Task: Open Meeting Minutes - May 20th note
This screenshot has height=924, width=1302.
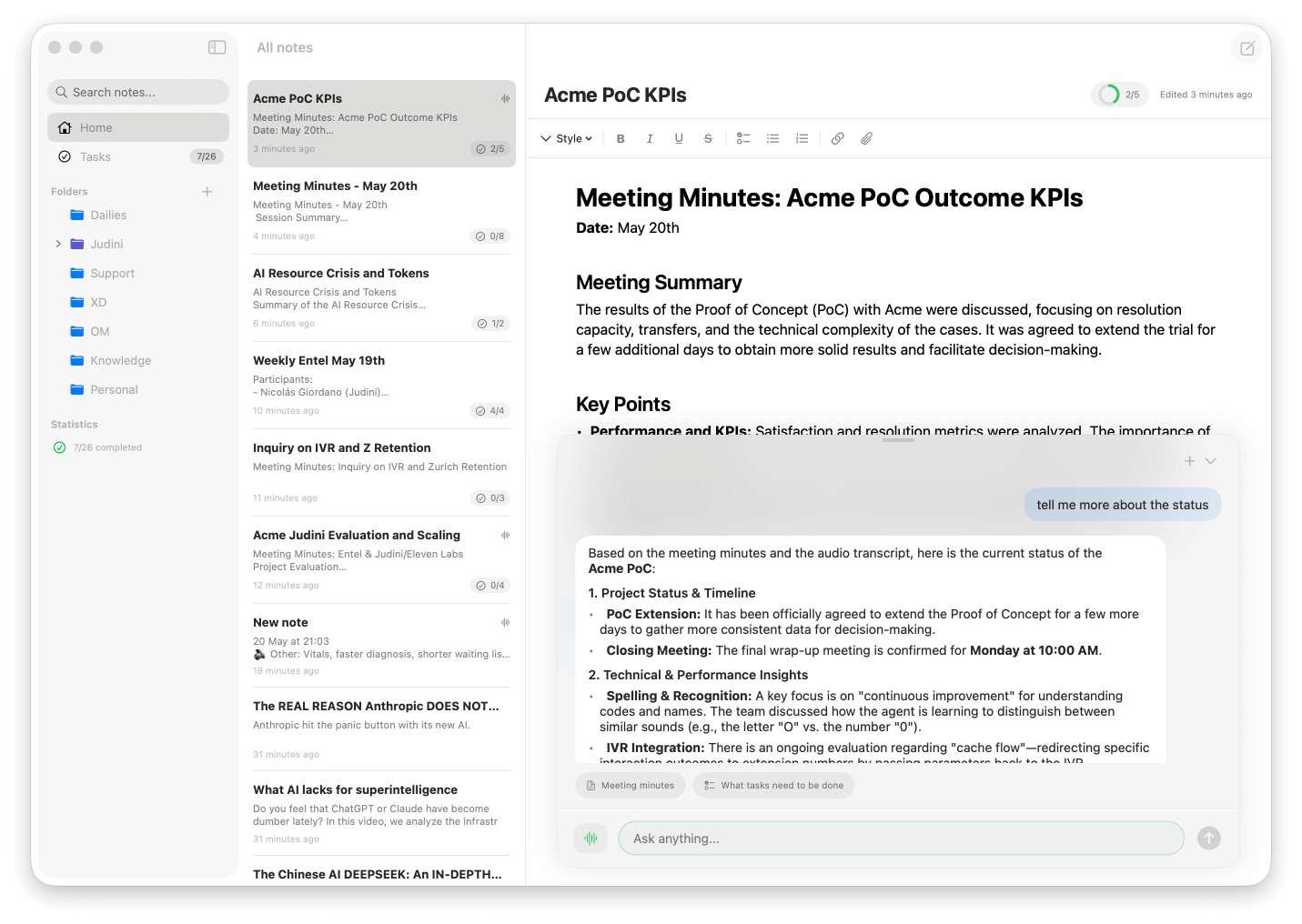Action: pos(381,211)
